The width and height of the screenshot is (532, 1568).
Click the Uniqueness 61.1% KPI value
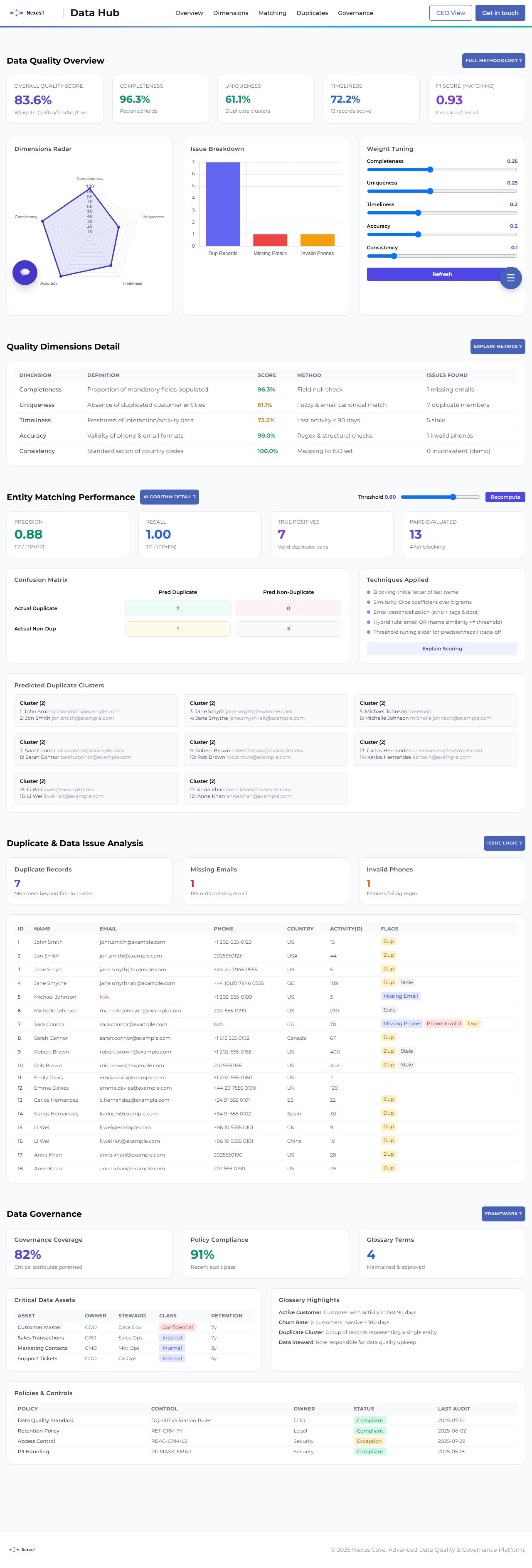click(x=238, y=99)
